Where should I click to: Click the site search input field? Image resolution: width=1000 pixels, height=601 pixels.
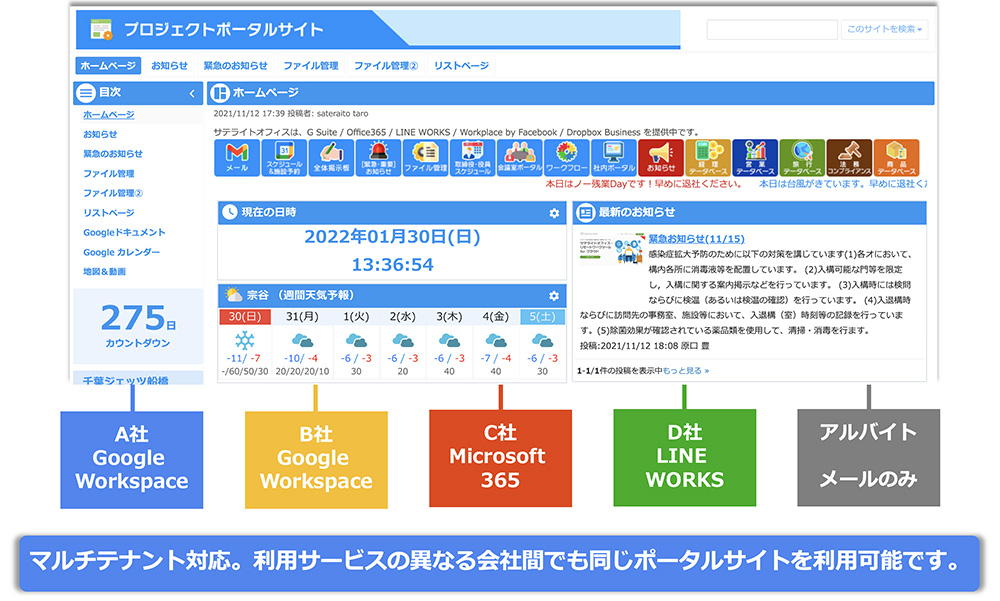coord(772,29)
